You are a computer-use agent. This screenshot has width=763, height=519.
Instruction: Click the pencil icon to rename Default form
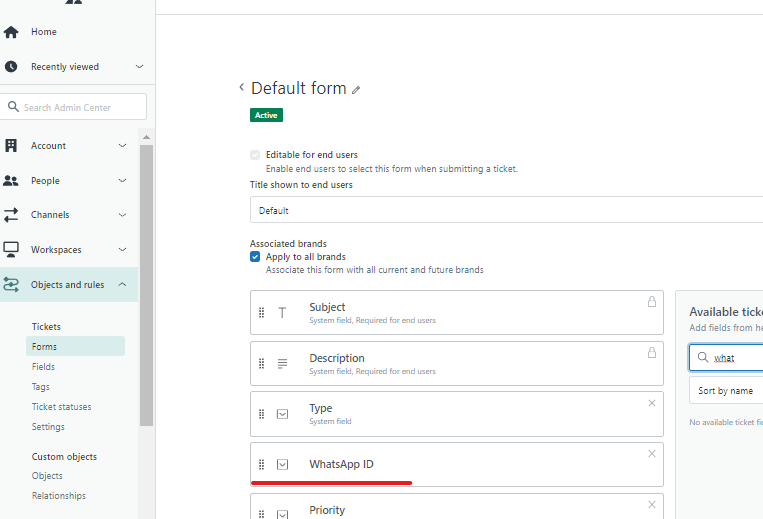[356, 90]
